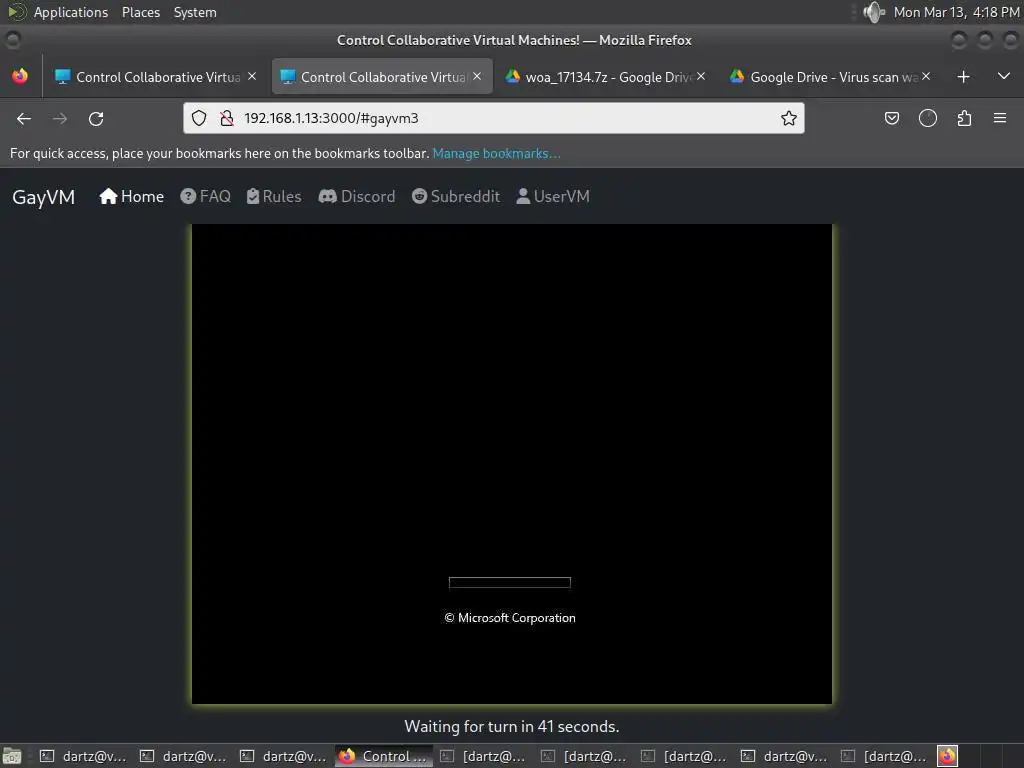Image resolution: width=1024 pixels, height=768 pixels.
Task: Close the Google Drive Virus scan tab
Action: pyautogui.click(x=926, y=76)
